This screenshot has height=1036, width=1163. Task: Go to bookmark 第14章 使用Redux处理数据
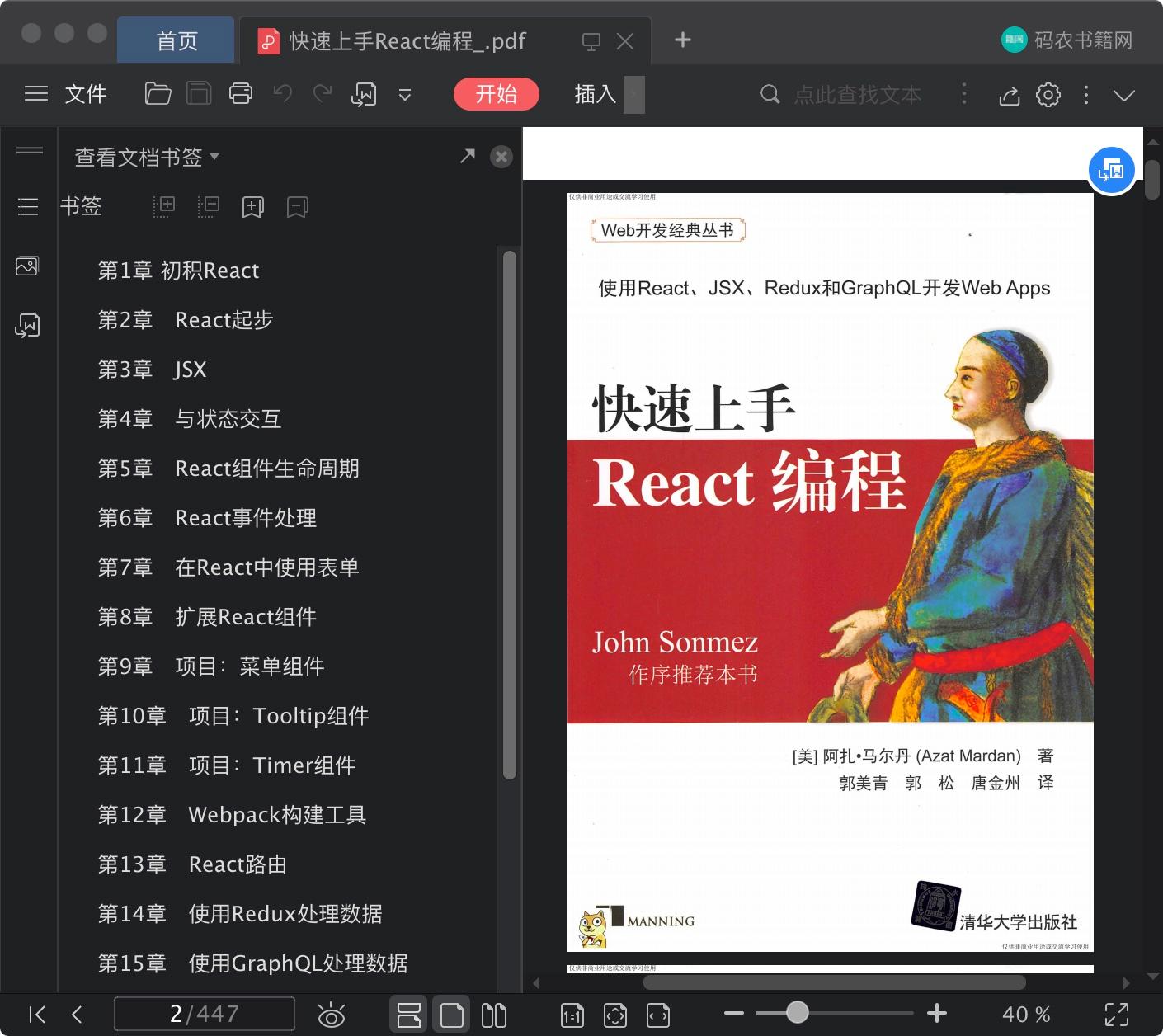pos(240,914)
